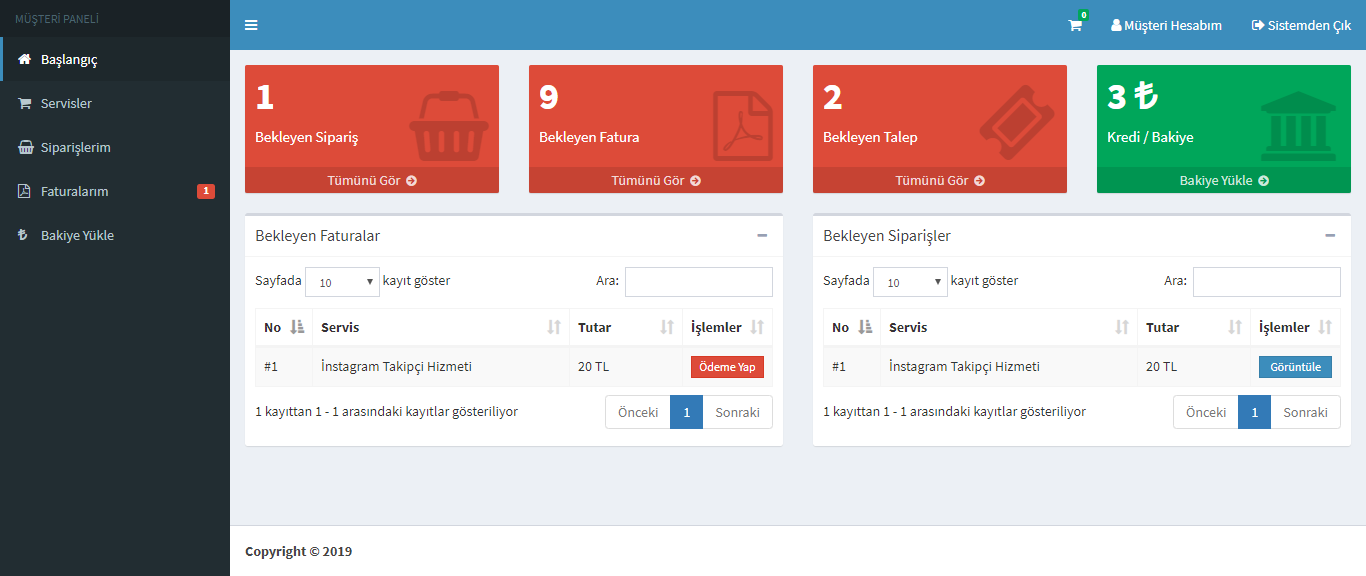Screen dimensions: 1366x576
Task: Click the Servisler cart icon in sidebar
Action: tap(25, 104)
